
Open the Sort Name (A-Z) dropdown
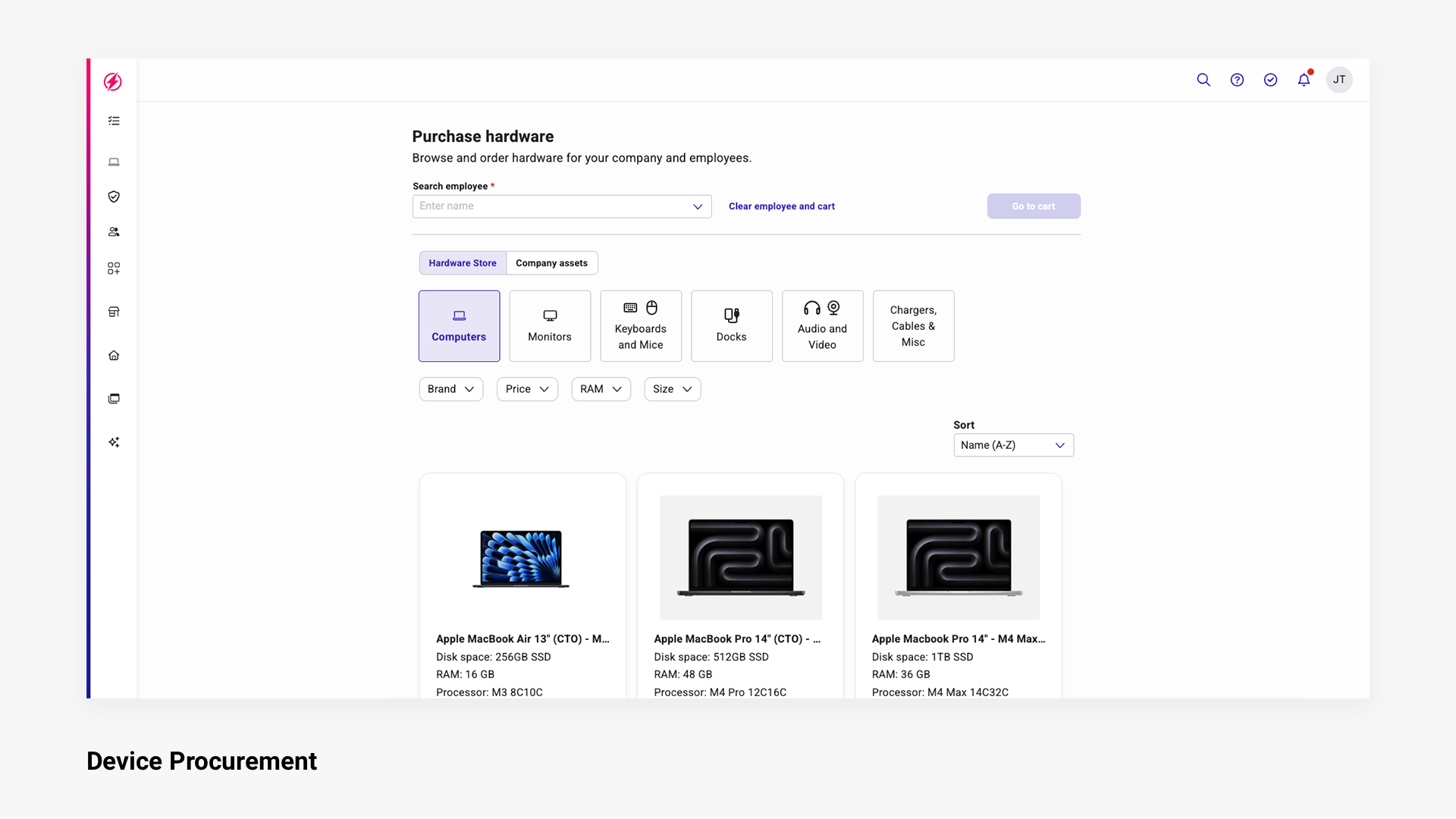1013,445
